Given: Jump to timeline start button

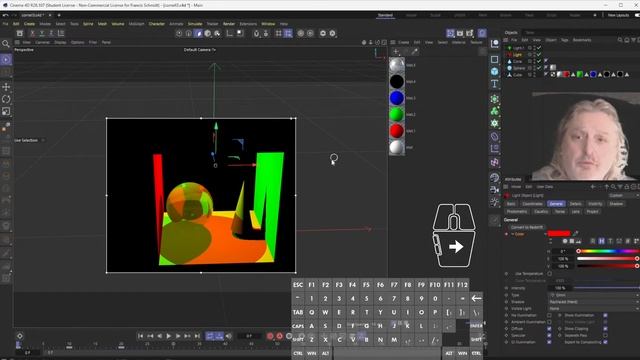Looking at the screenshot, I should click(140, 336).
